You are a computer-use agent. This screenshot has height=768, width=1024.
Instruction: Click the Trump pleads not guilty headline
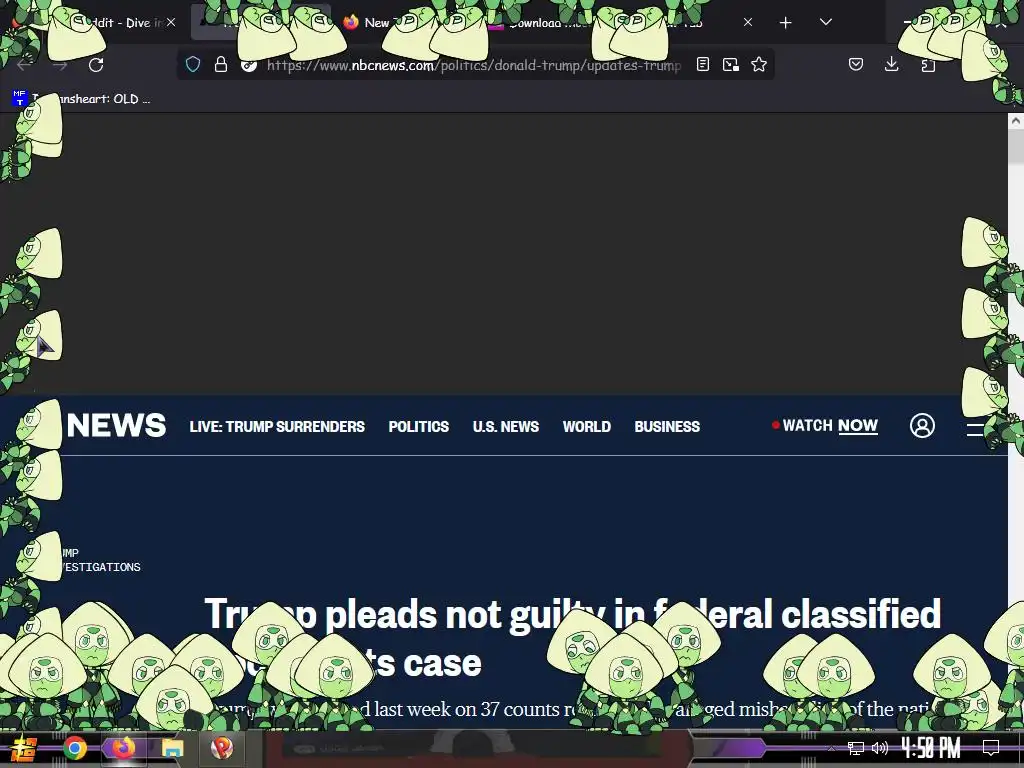click(x=572, y=638)
